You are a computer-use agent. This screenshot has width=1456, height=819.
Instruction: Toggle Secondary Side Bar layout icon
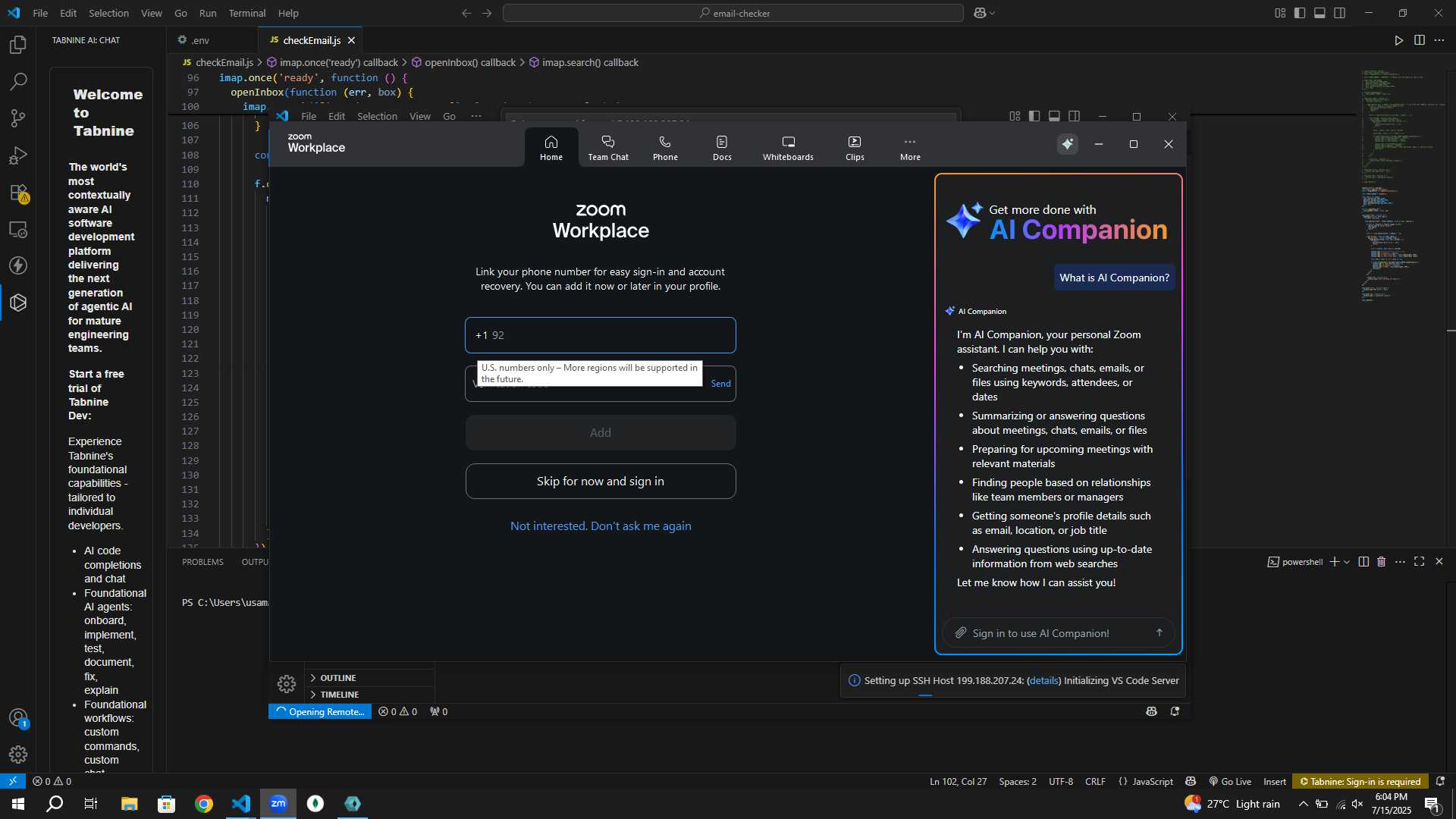point(1340,13)
